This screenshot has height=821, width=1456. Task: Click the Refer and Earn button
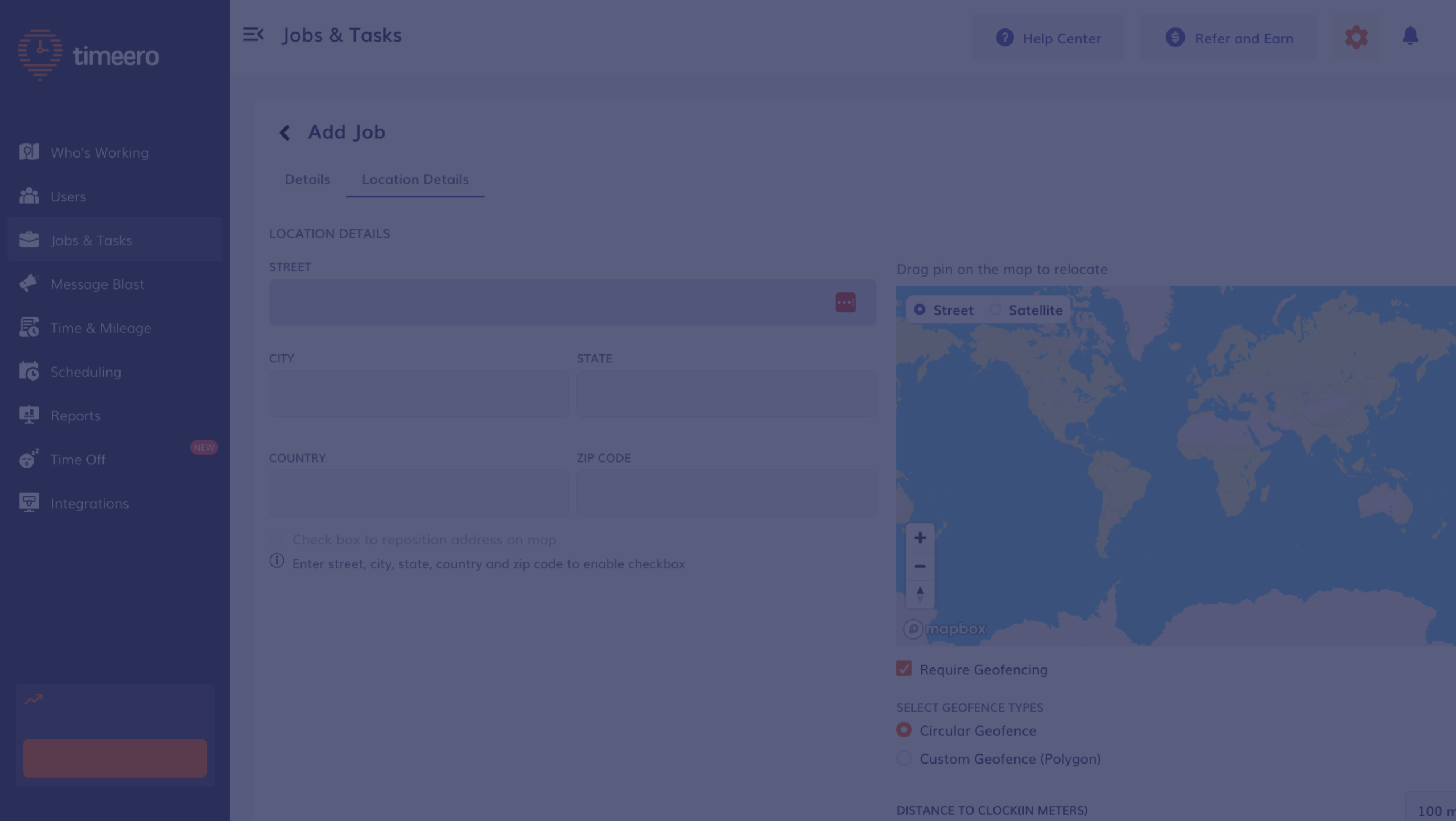point(1228,38)
